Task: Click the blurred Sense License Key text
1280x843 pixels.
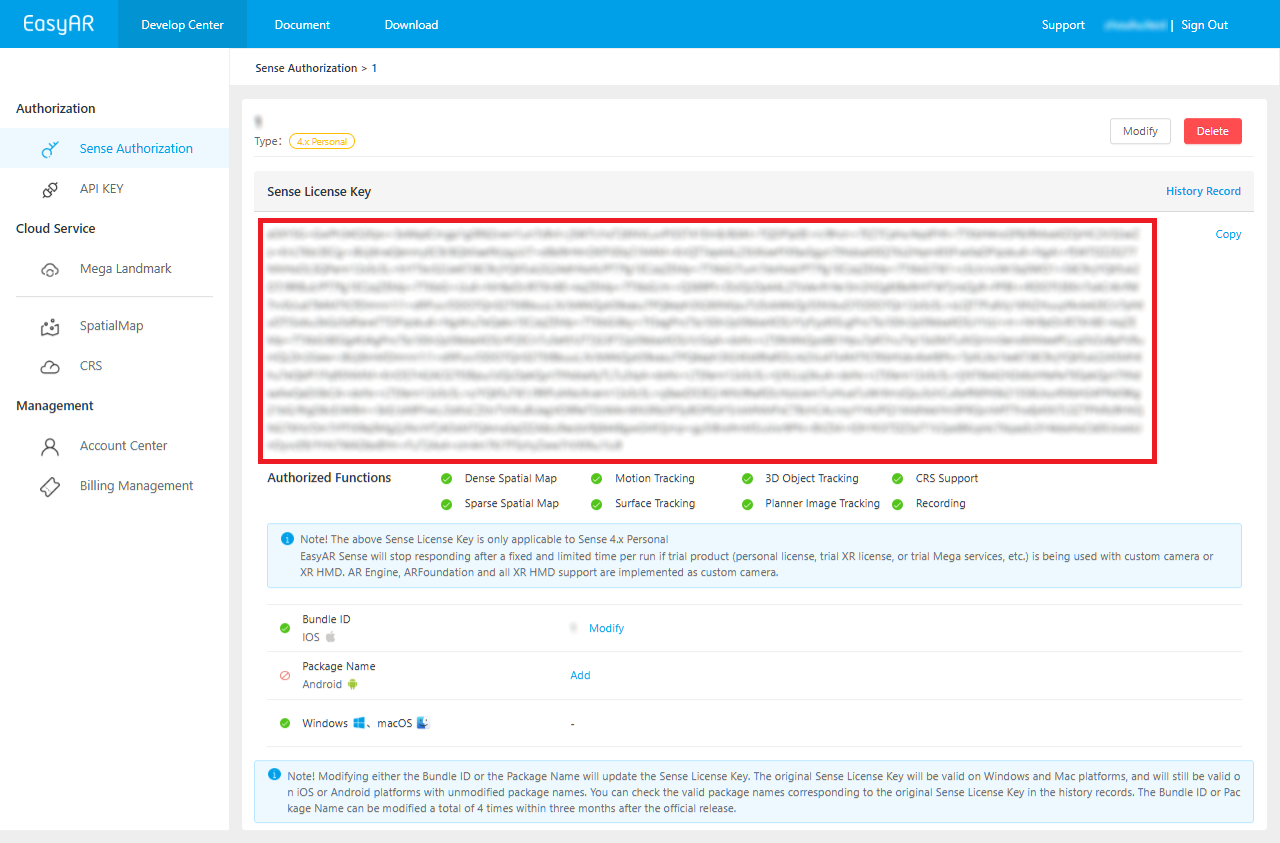Action: 707,341
